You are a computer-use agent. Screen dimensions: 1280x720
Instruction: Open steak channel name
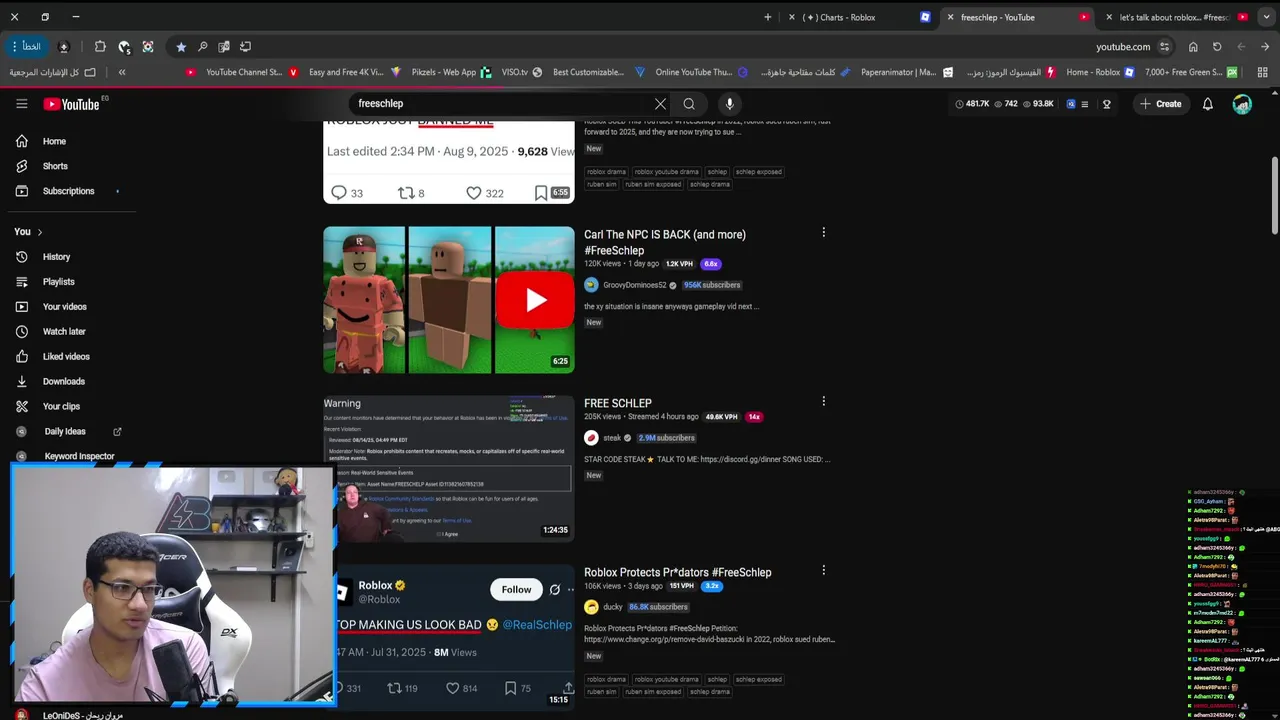click(x=612, y=438)
